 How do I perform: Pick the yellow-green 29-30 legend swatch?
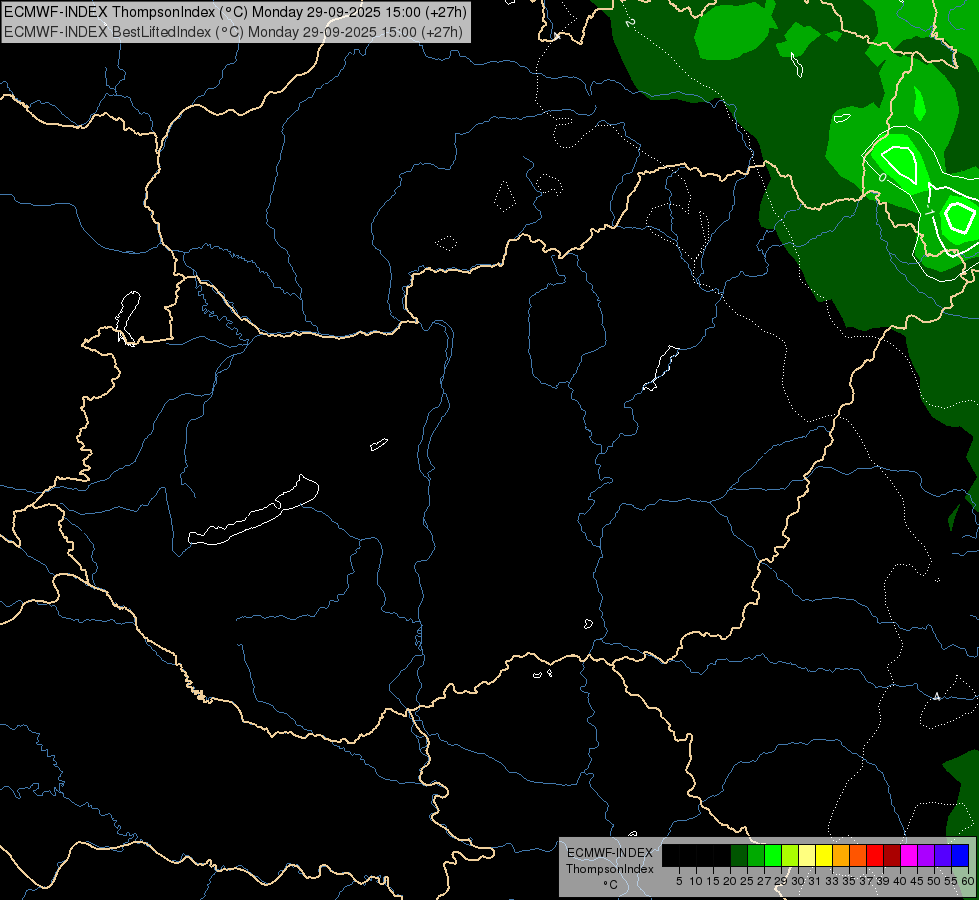pyautogui.click(x=789, y=856)
